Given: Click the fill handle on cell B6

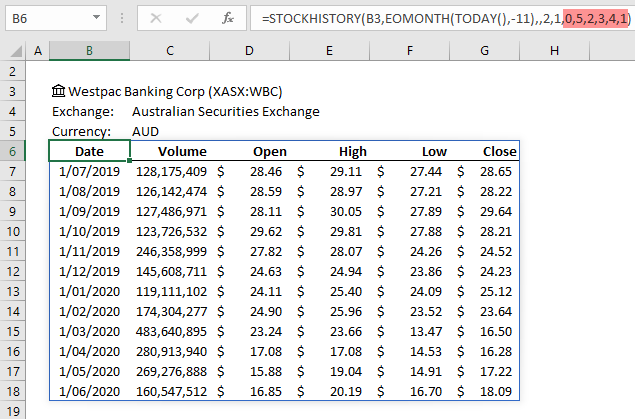Looking at the screenshot, I should [129, 161].
